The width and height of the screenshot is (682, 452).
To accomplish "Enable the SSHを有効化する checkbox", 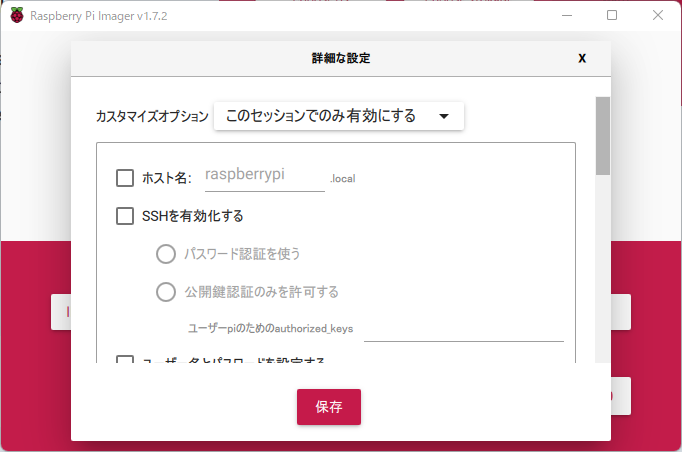I will pos(125,216).
